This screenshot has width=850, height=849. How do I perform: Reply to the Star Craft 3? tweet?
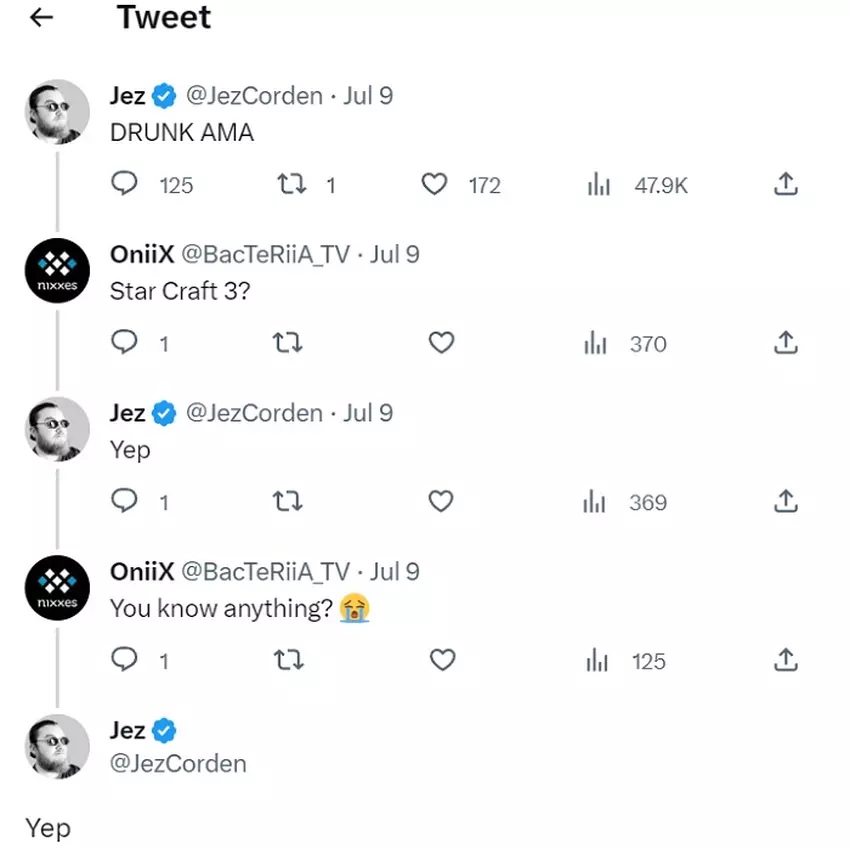(124, 343)
